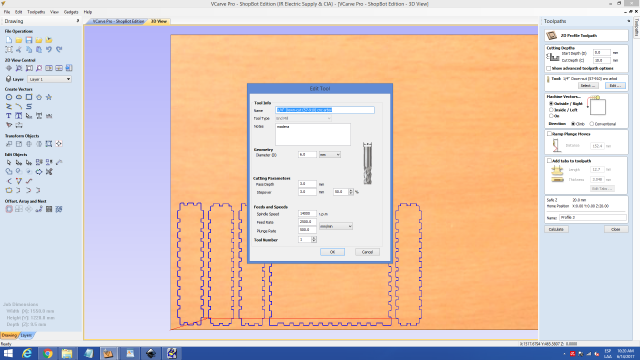Click the Array Copy black grid icon
Screen dimensions: 640x360
[49, 209]
